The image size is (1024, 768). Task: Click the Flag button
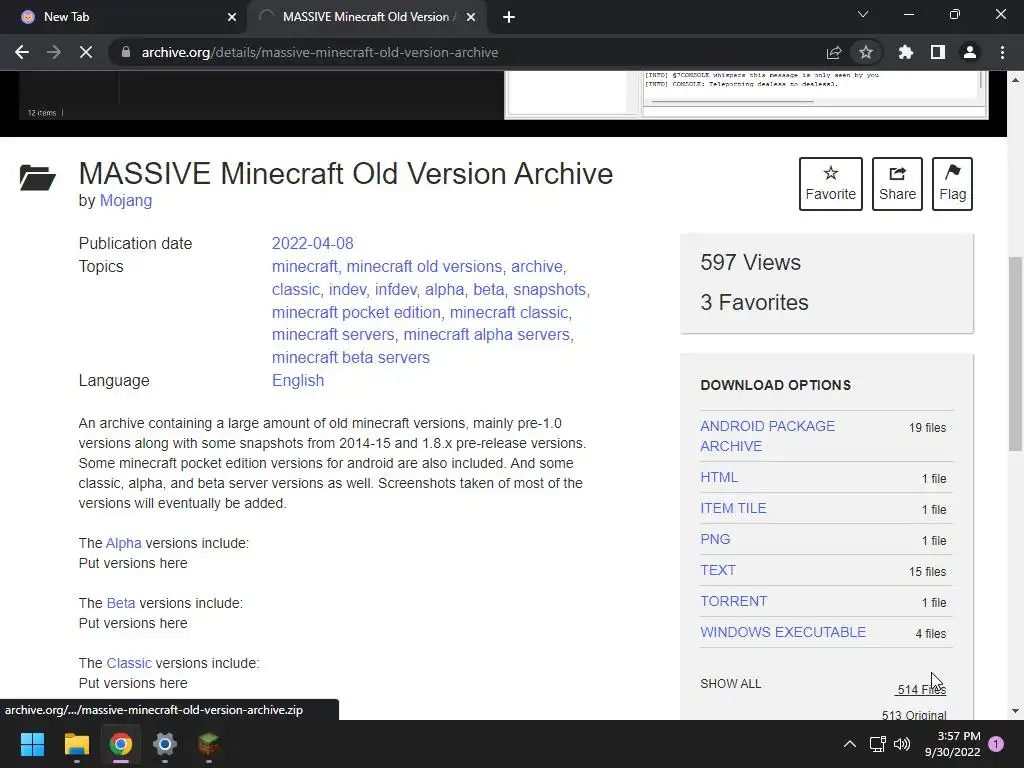(x=952, y=184)
